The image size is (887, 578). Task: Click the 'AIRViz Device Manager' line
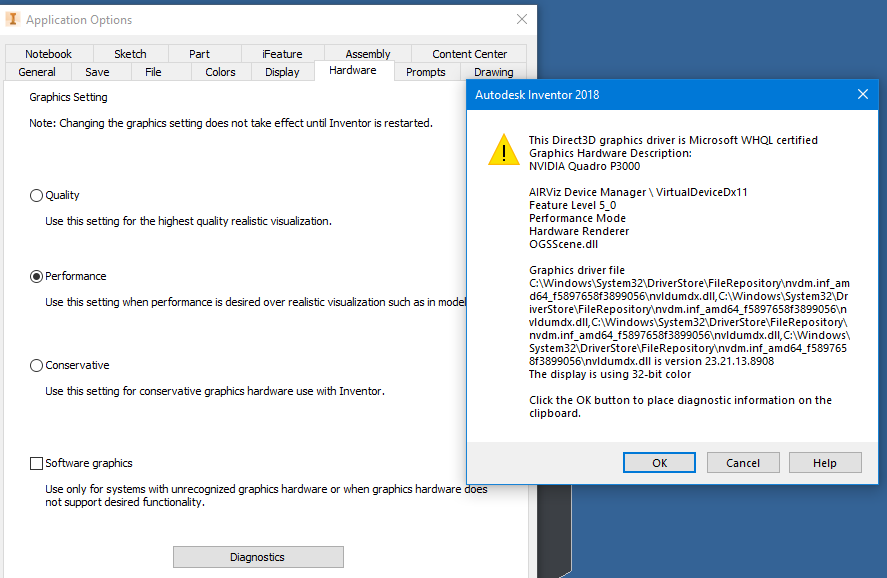point(638,192)
